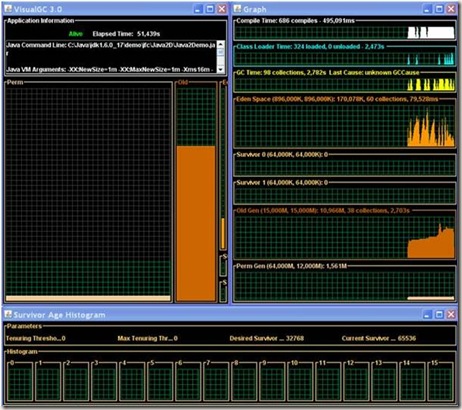Click the Max Tenuring Threshold parameter
This screenshot has width=462, height=410.
[148, 338]
